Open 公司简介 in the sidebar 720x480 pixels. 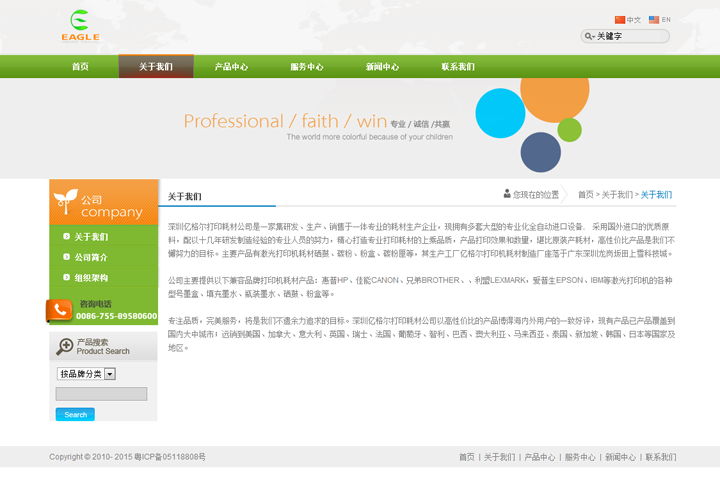pos(91,257)
